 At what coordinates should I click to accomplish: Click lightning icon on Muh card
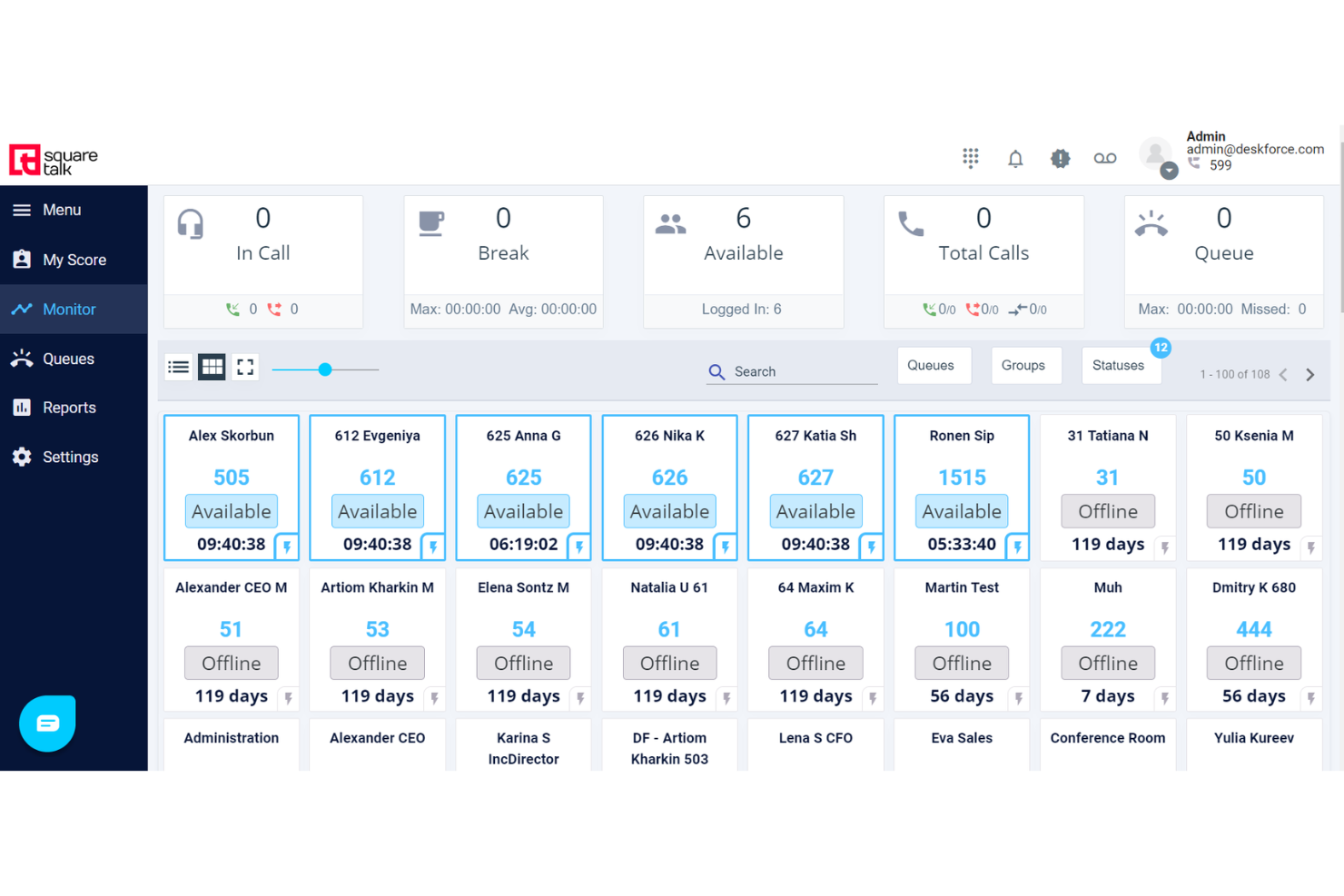point(1165,698)
